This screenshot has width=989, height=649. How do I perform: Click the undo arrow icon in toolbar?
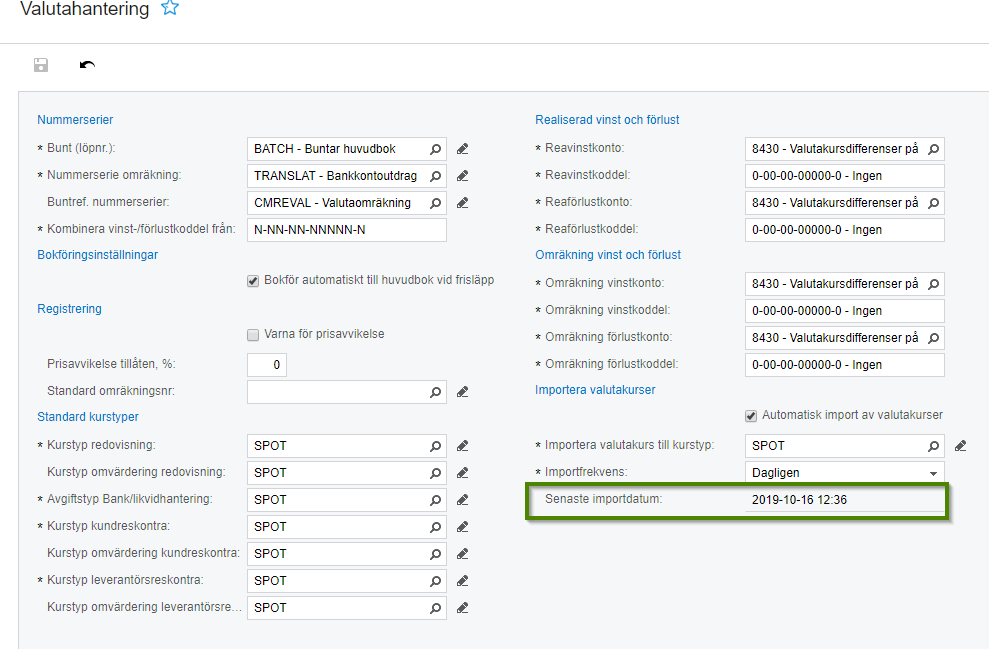point(87,66)
